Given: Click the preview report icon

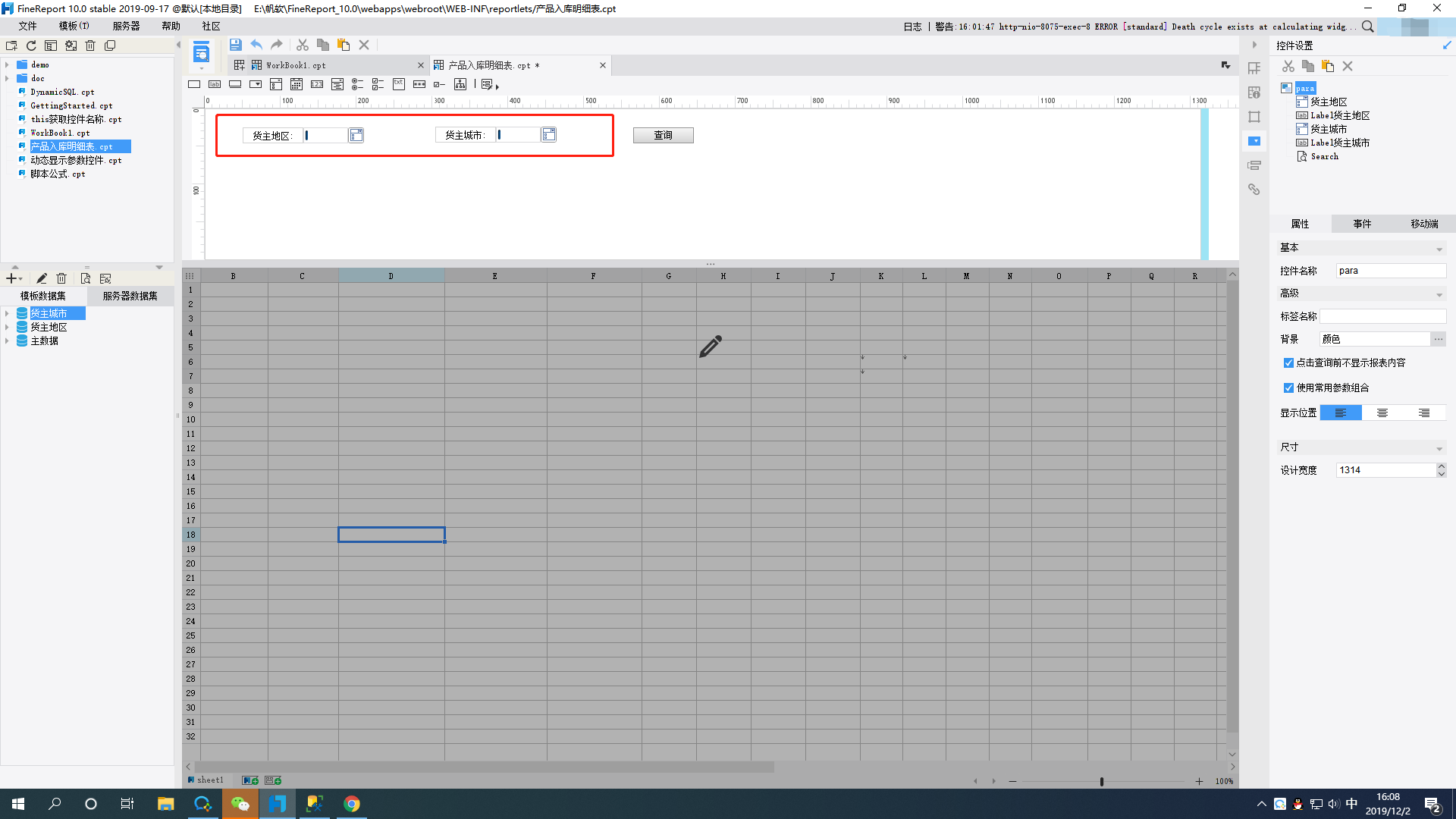Looking at the screenshot, I should point(201,53).
